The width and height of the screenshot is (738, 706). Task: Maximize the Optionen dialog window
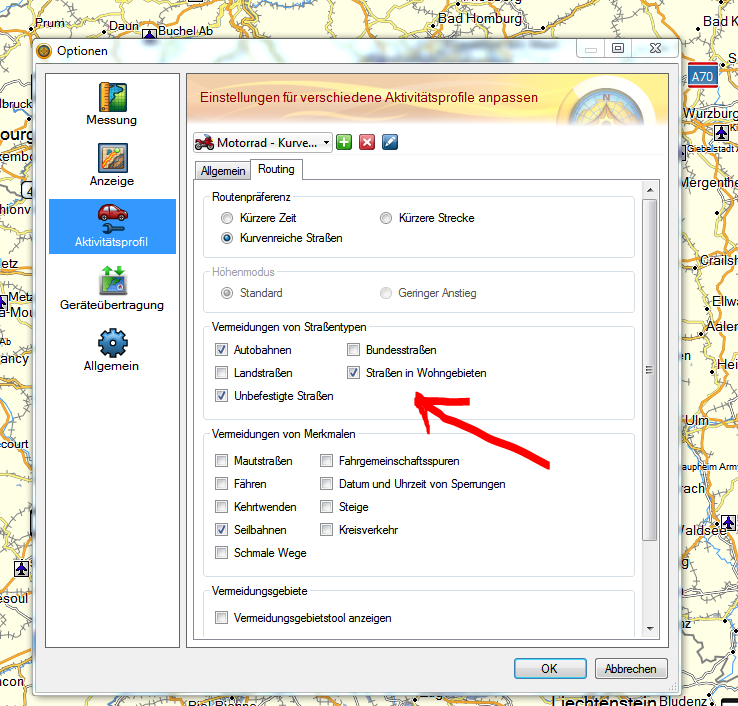(x=618, y=48)
